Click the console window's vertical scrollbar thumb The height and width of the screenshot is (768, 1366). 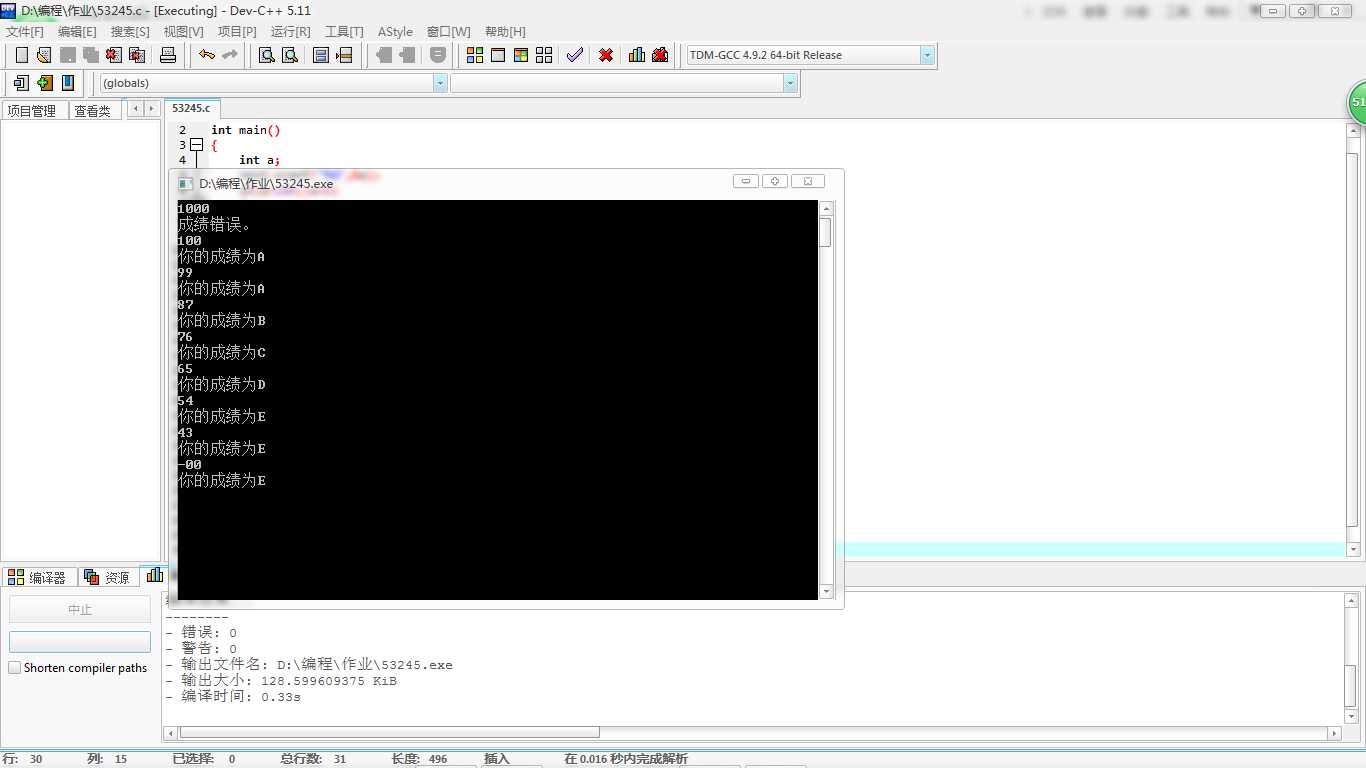826,232
